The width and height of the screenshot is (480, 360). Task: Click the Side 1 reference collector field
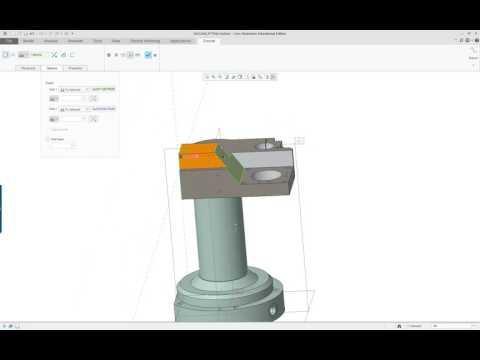click(104, 89)
